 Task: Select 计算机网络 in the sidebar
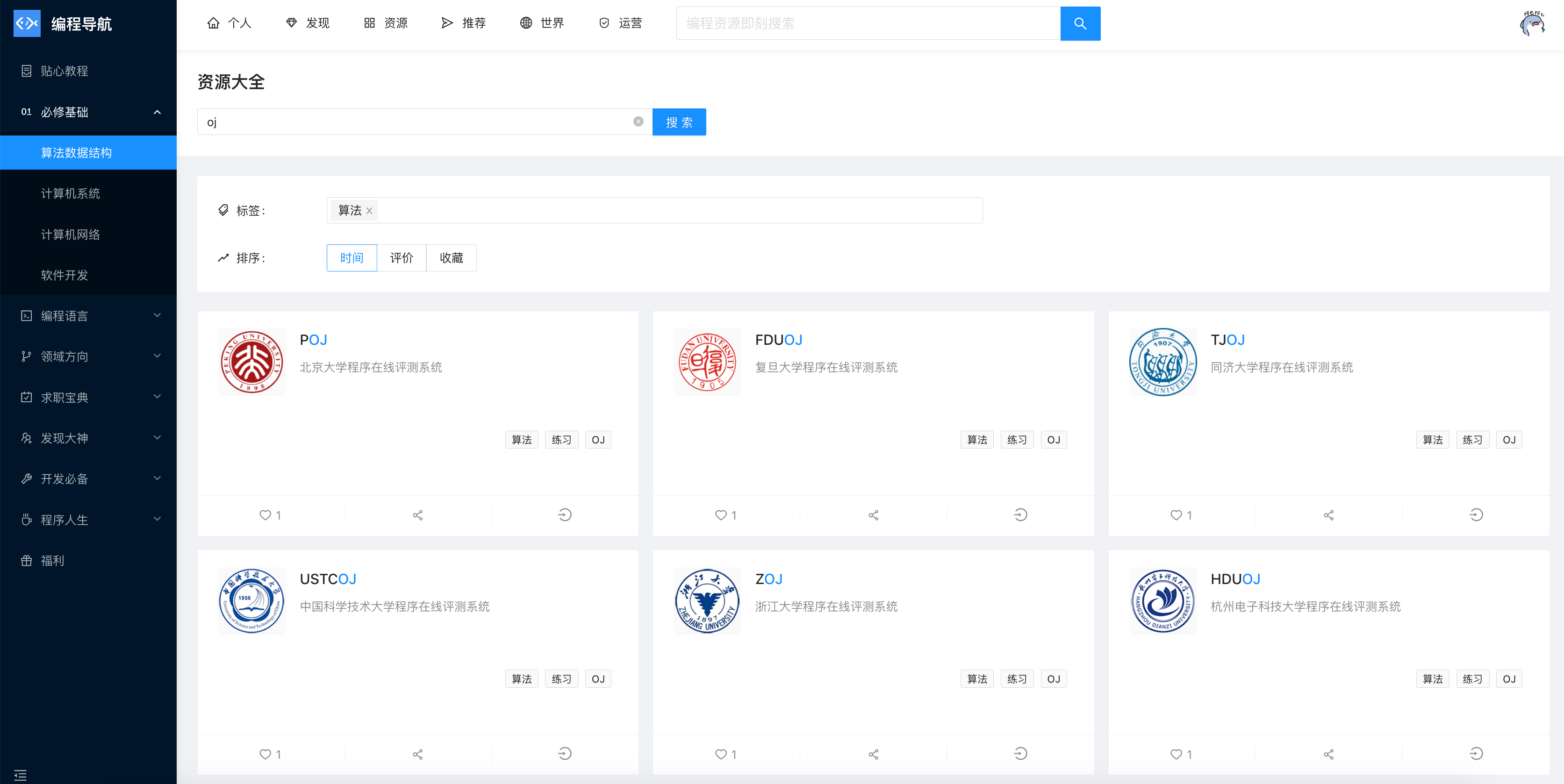[x=71, y=234]
